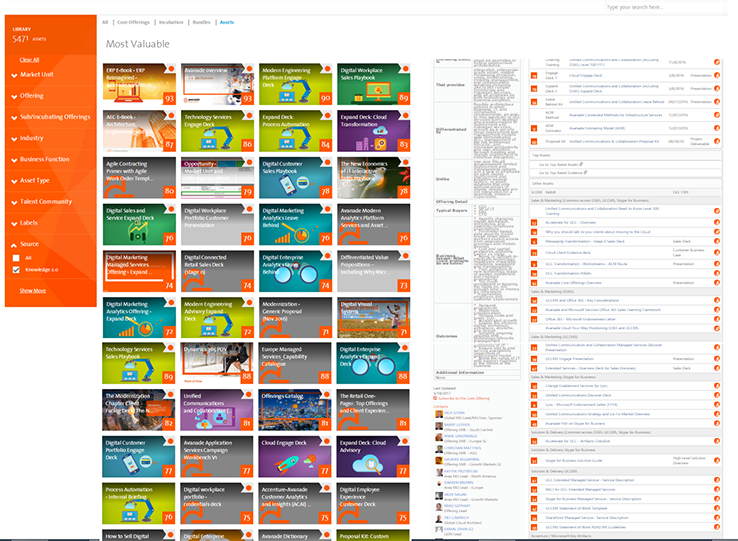This screenshot has height=541, width=738.
Task: Click orange icon beside UCC Transformation Pitfalls
Action: [x=716, y=273]
